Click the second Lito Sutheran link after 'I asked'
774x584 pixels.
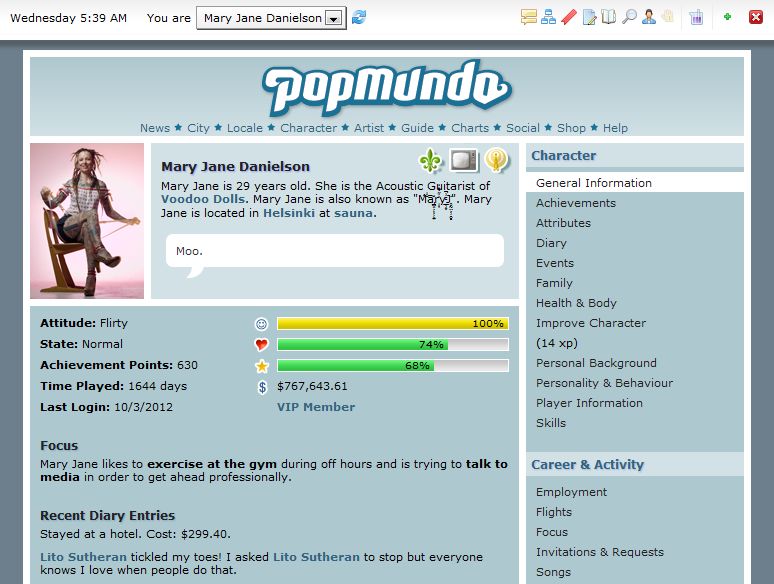[316, 557]
